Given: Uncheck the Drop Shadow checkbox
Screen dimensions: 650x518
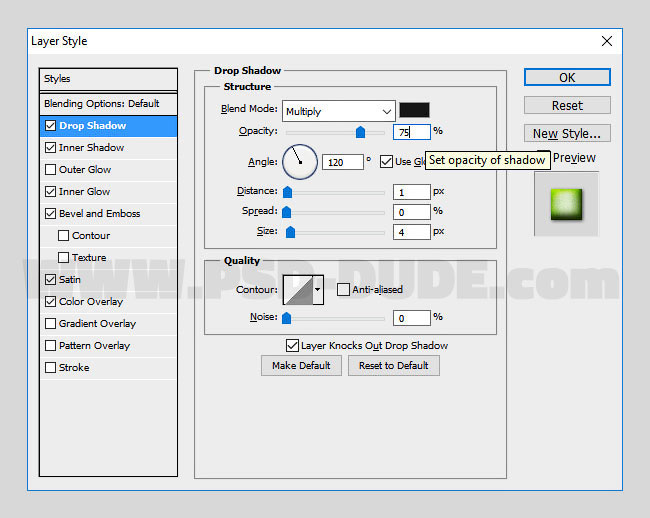Looking at the screenshot, I should tap(51, 126).
